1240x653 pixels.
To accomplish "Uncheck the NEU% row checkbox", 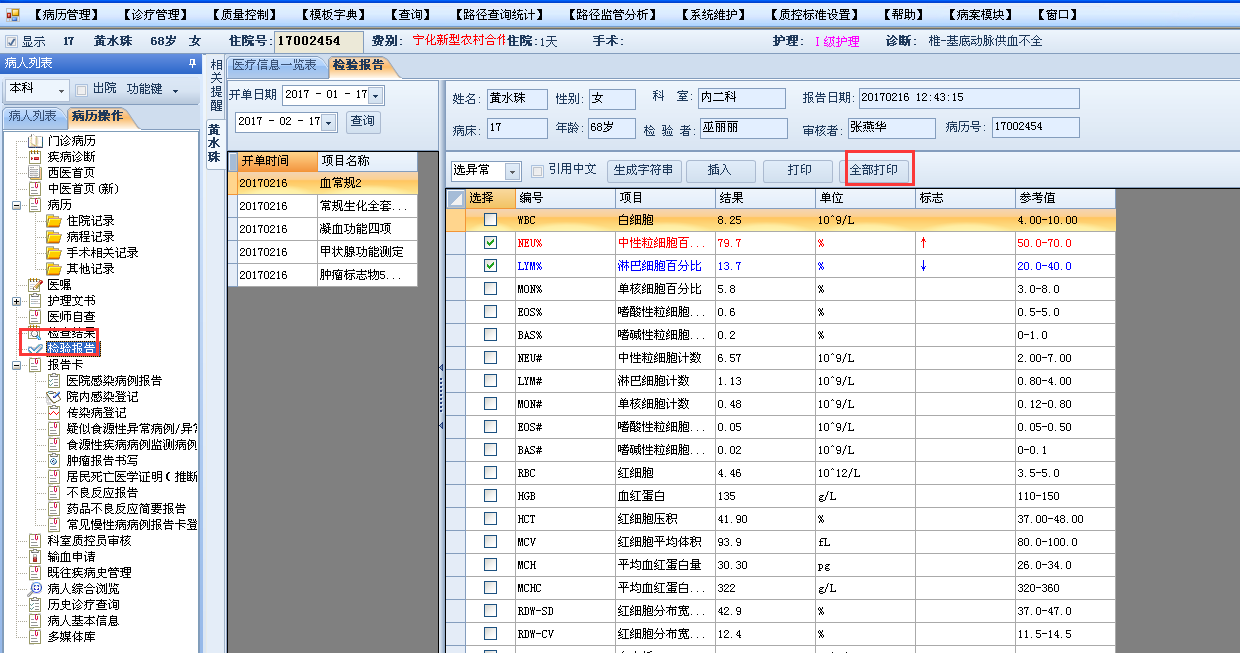I will (490, 243).
